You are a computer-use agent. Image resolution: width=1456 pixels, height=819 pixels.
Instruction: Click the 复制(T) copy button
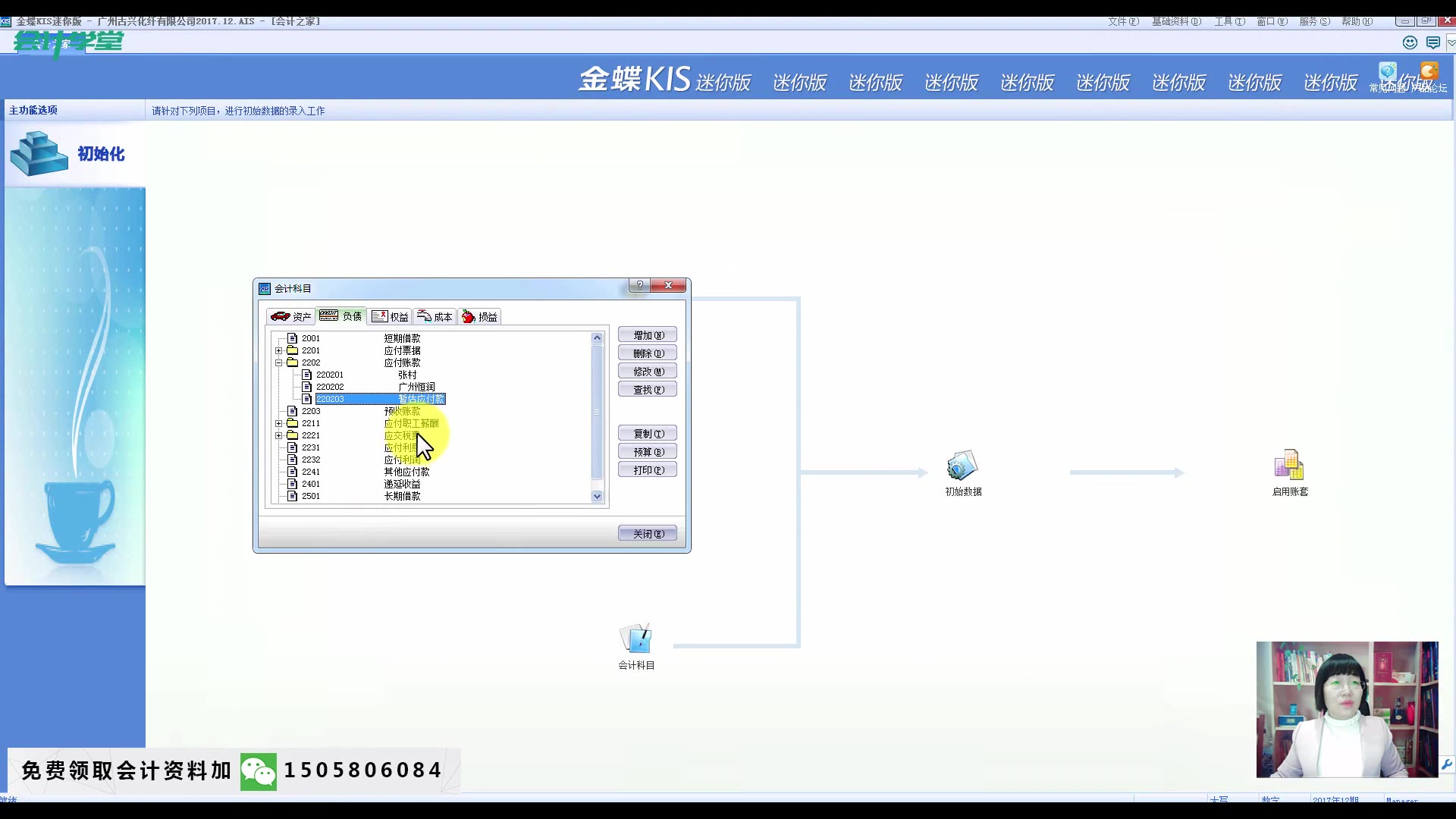[648, 434]
